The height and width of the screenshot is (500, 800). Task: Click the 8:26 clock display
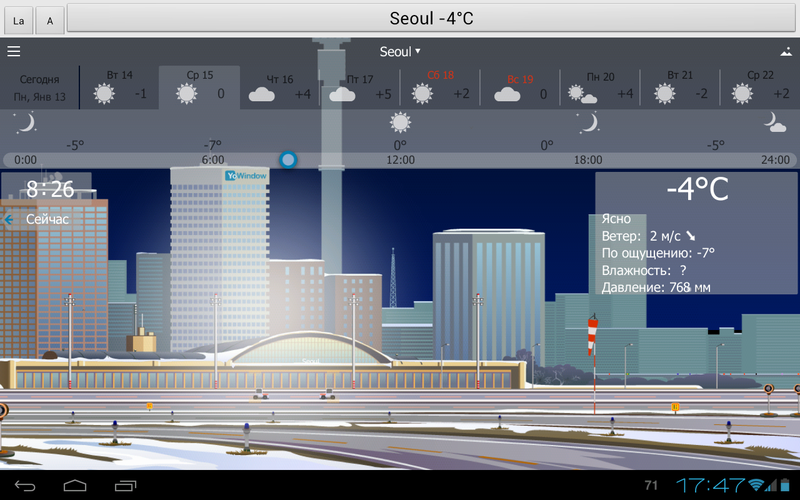coord(50,189)
